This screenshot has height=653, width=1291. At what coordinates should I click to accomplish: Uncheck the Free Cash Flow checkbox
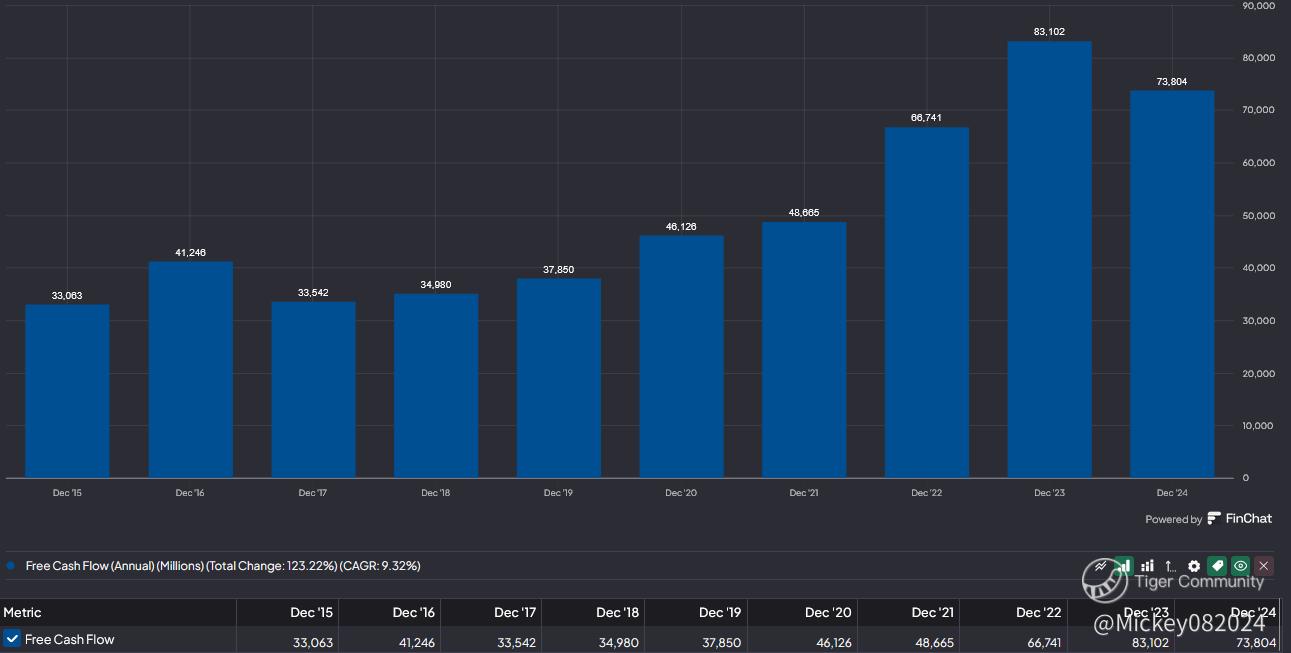12,639
